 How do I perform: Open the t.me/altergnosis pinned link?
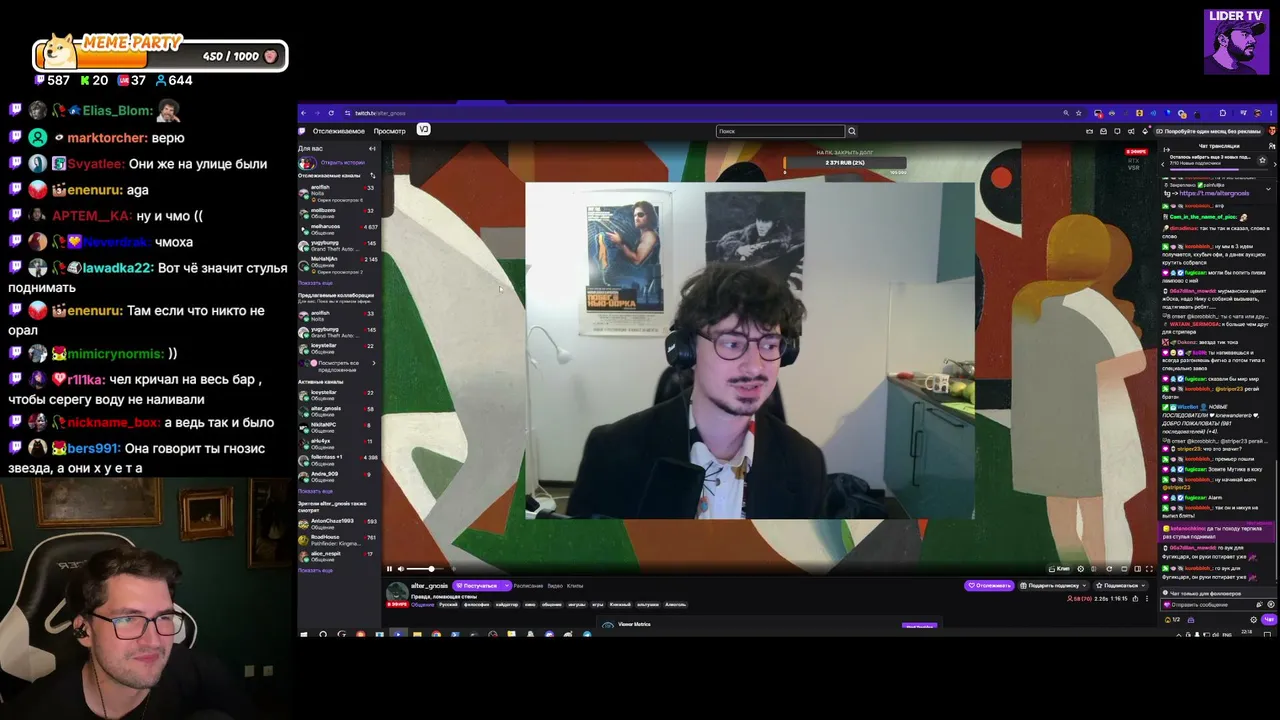tap(1214, 193)
